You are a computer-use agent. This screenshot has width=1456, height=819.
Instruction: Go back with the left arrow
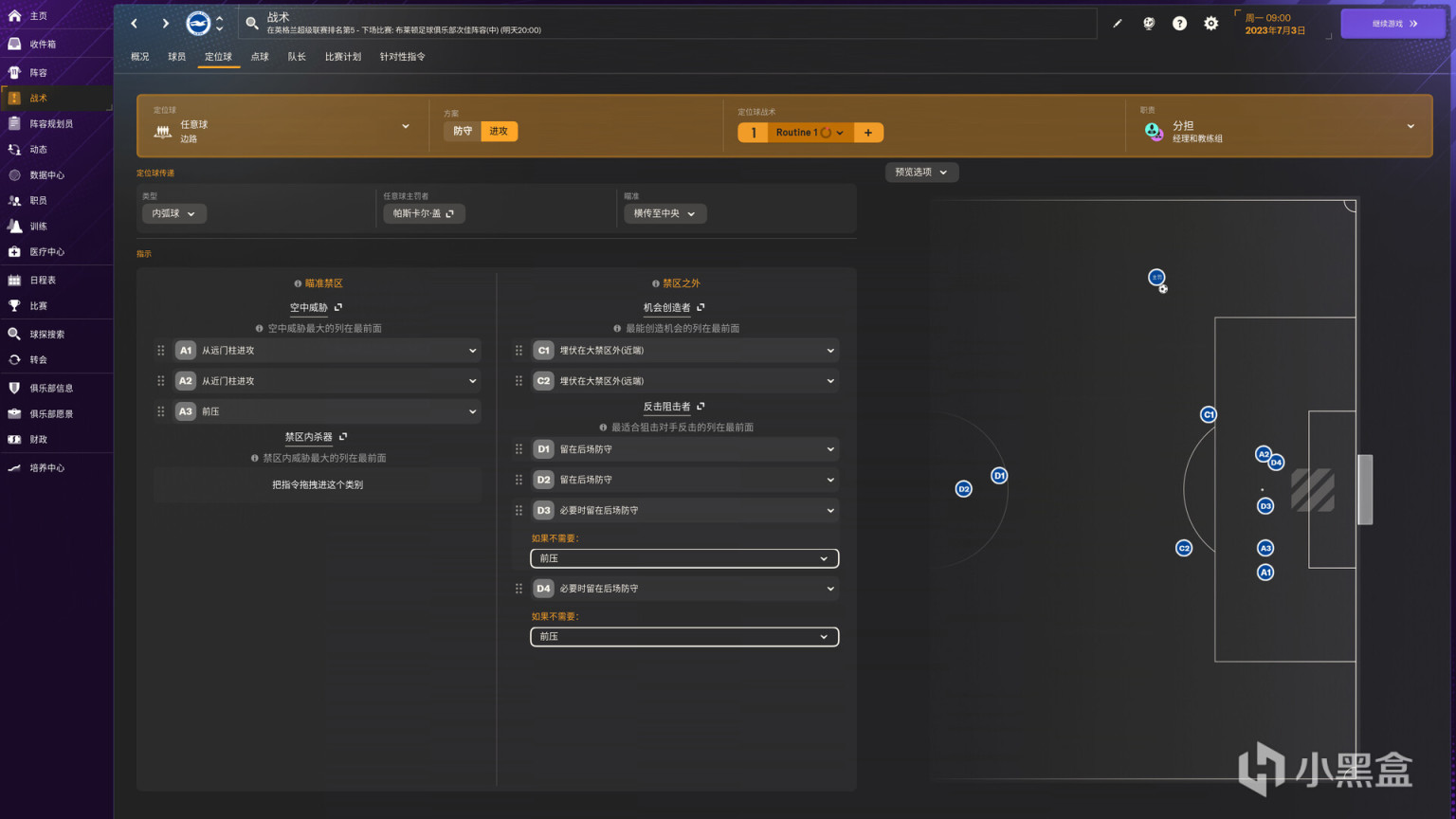[135, 23]
